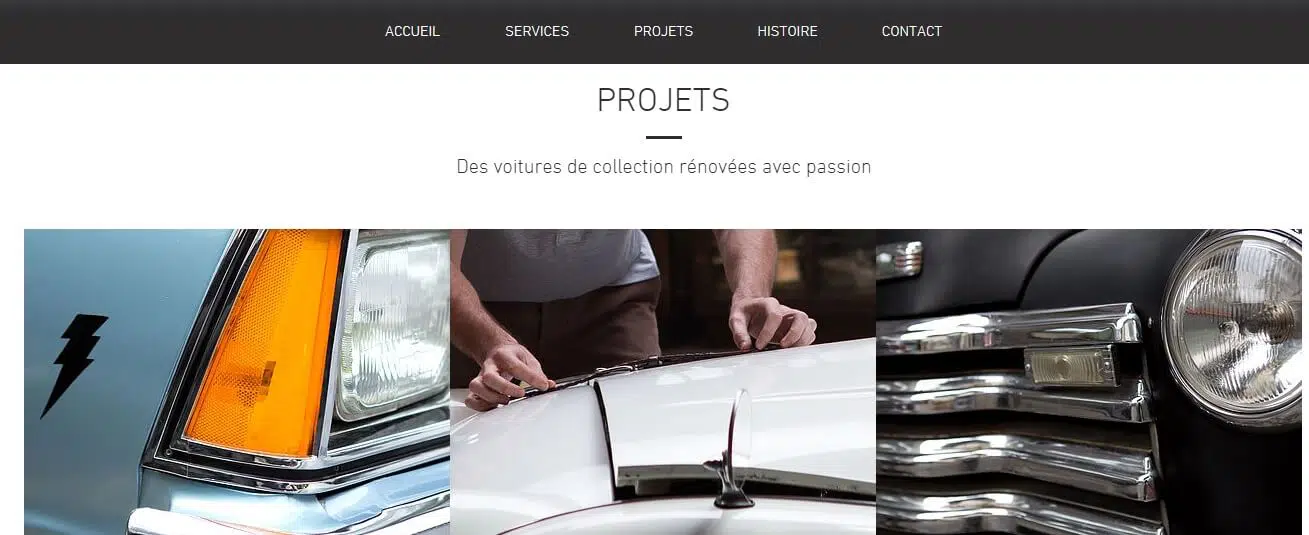Screen dimensions: 1309x535
Task: Go to the SERVICES page
Action: click(x=537, y=31)
